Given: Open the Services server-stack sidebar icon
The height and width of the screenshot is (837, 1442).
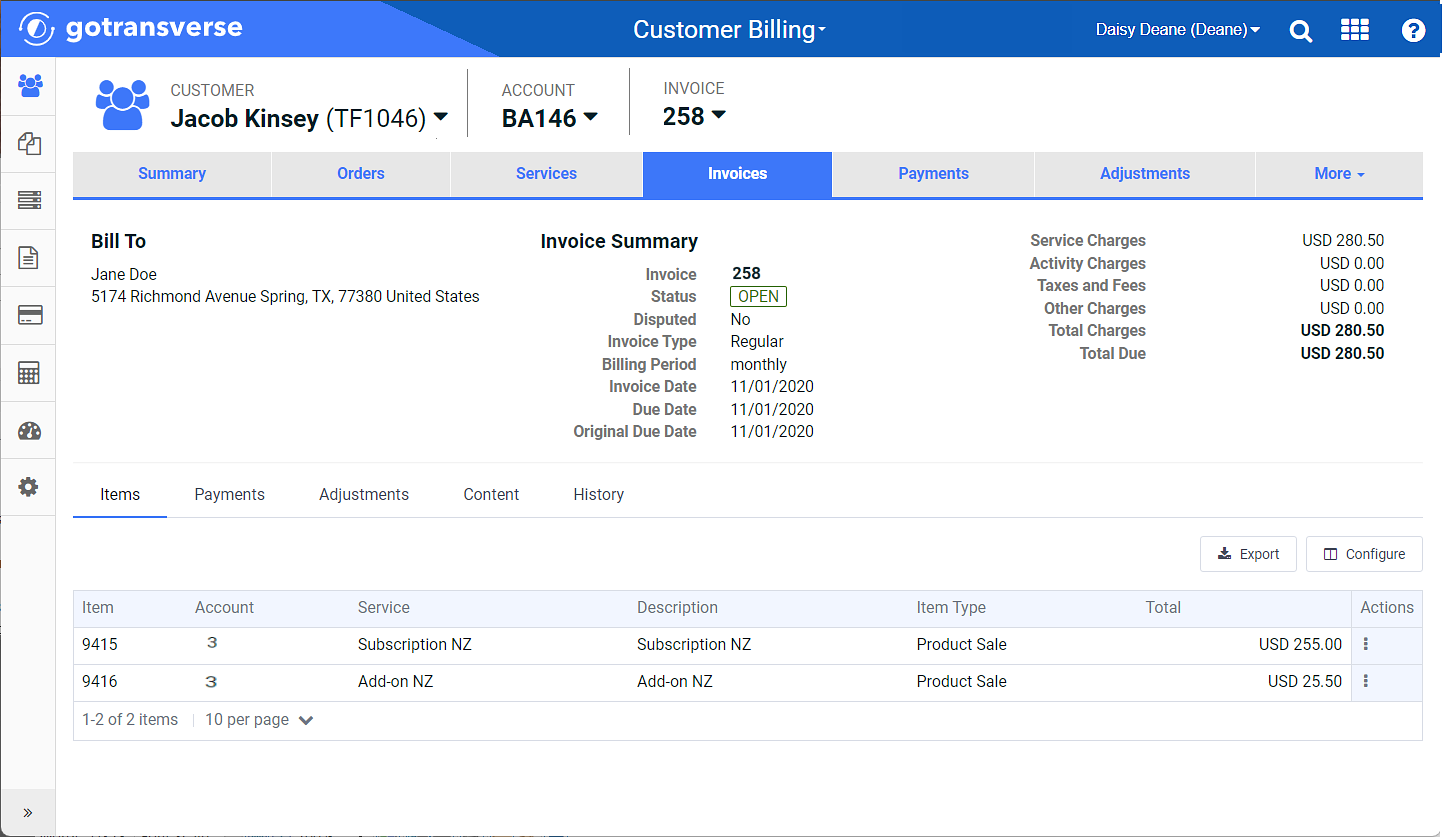Looking at the screenshot, I should pyautogui.click(x=30, y=200).
